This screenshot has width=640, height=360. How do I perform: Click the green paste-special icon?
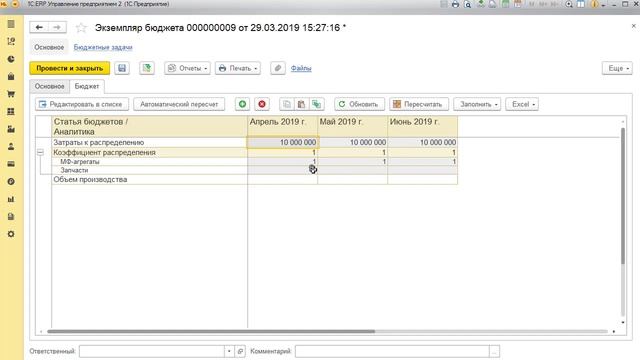pos(316,104)
